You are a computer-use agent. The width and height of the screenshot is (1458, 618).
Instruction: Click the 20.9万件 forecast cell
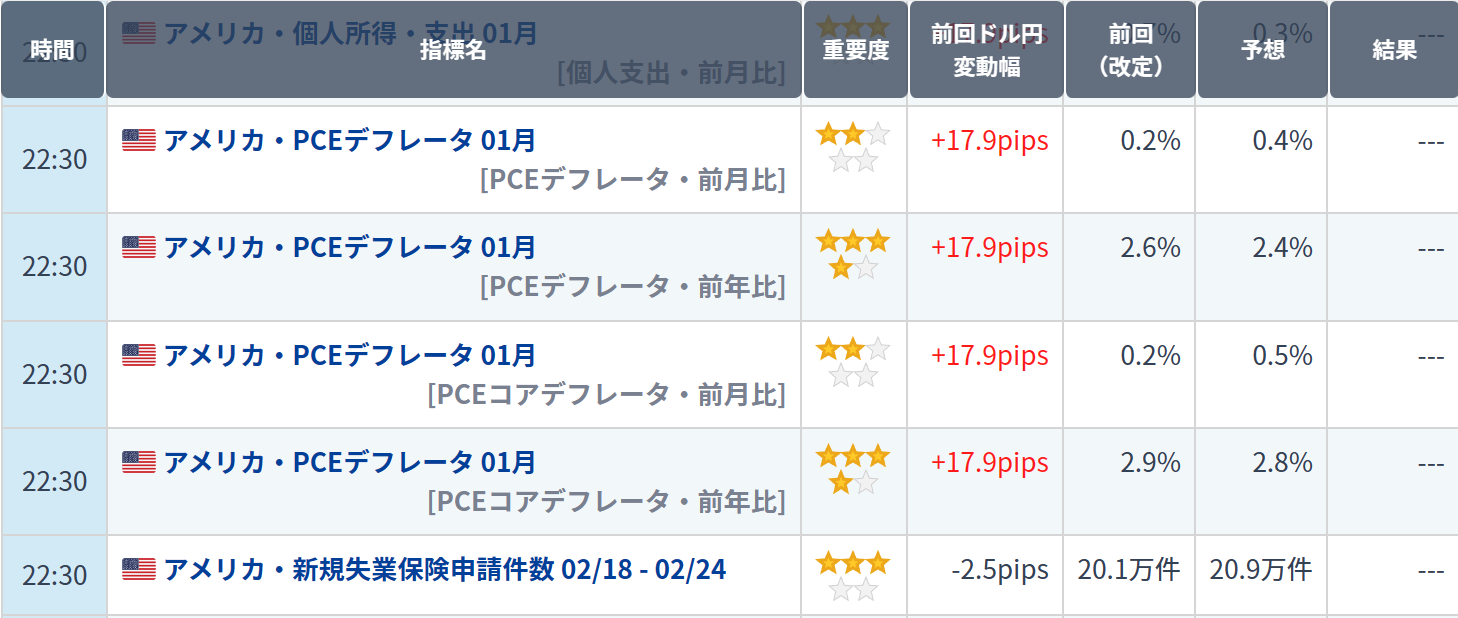coord(1260,570)
